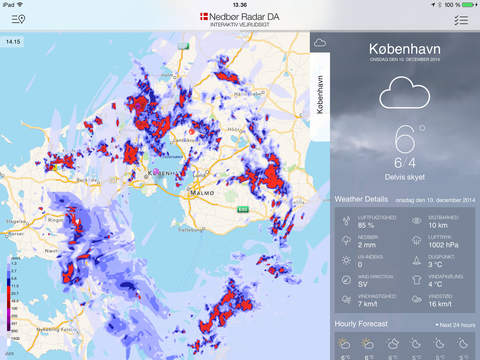Click the UV index sun icon
This screenshot has height=360, width=480.
[346, 260]
